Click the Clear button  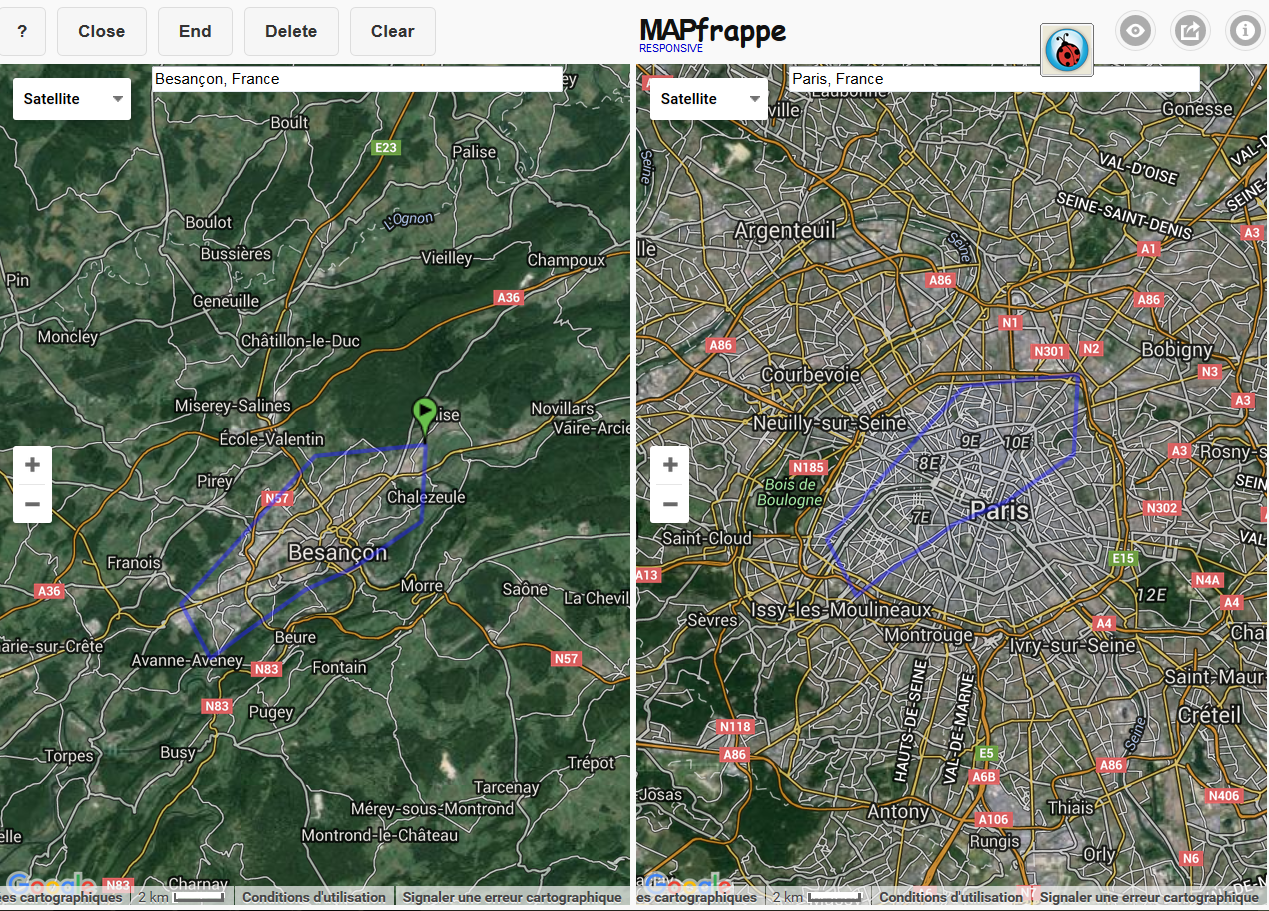[393, 31]
